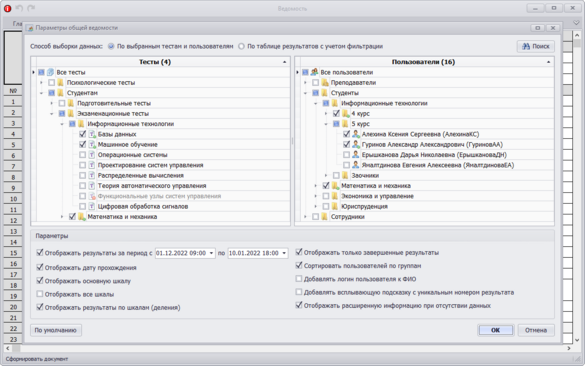Click the По умолчанию button
The width and height of the screenshot is (585, 366).
pos(56,330)
